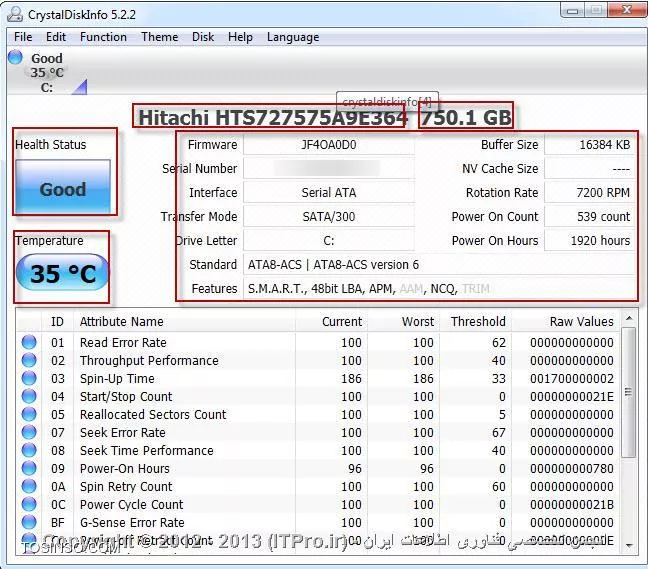Click the Buffer Size value 16384 KB
Image resolution: width=648 pixels, height=569 pixels.
pos(590,145)
